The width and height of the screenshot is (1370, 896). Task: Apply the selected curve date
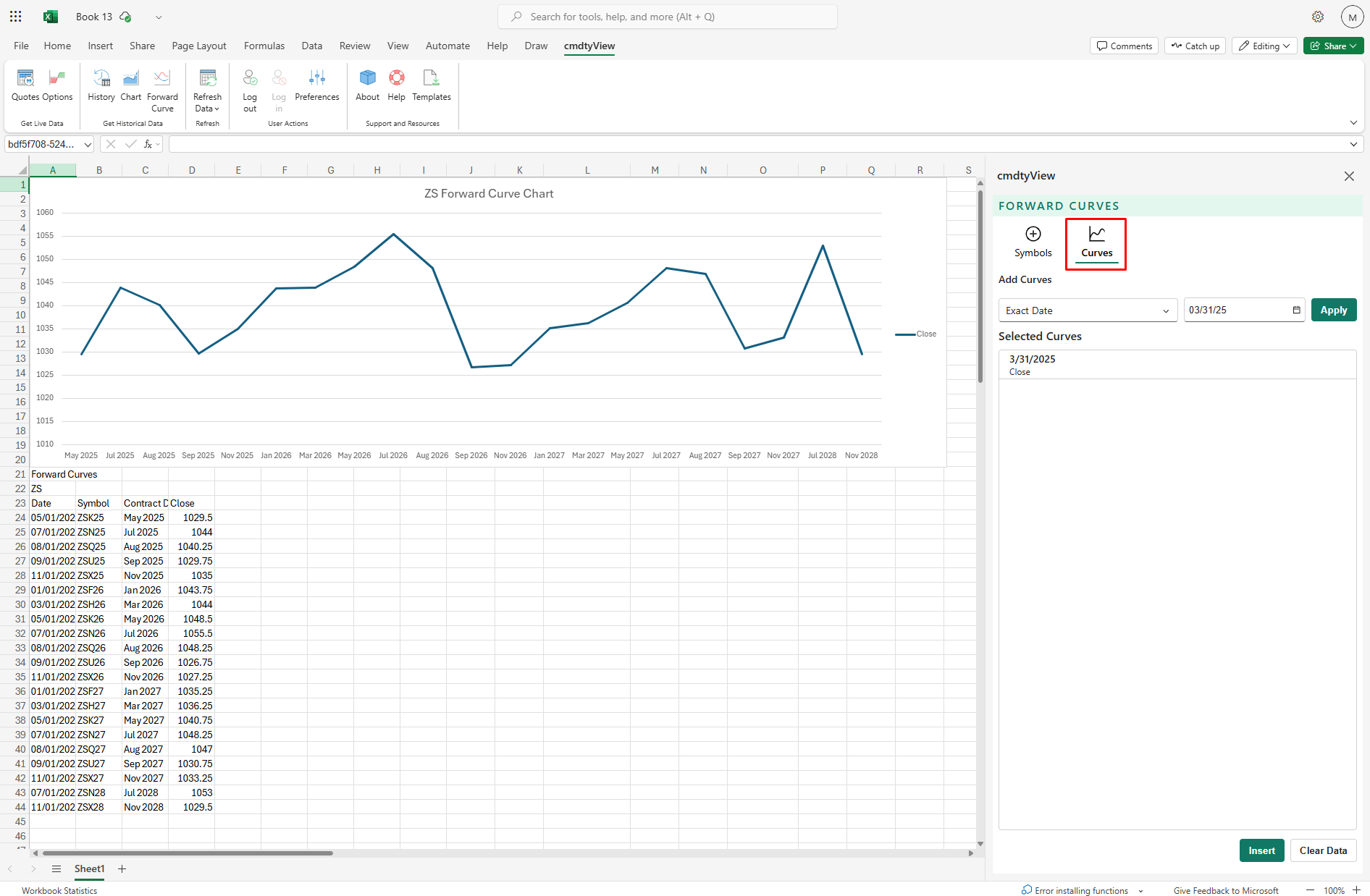point(1333,310)
